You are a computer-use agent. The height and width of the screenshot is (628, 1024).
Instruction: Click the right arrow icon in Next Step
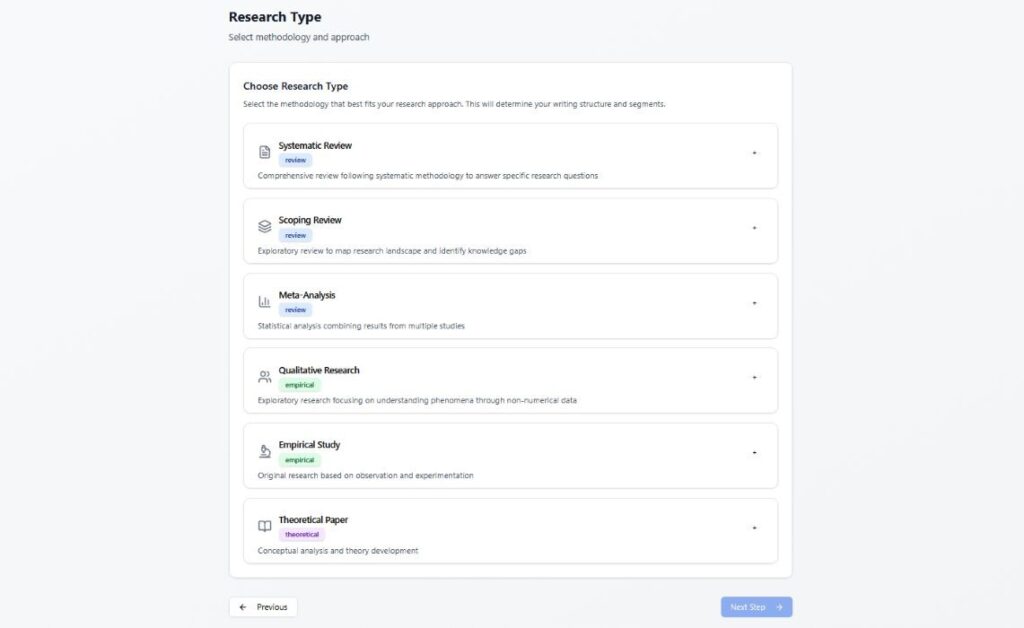pyautogui.click(x=779, y=607)
